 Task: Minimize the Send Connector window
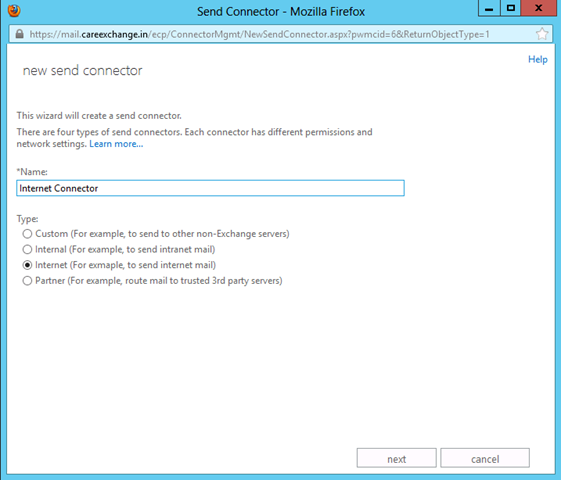[489, 9]
